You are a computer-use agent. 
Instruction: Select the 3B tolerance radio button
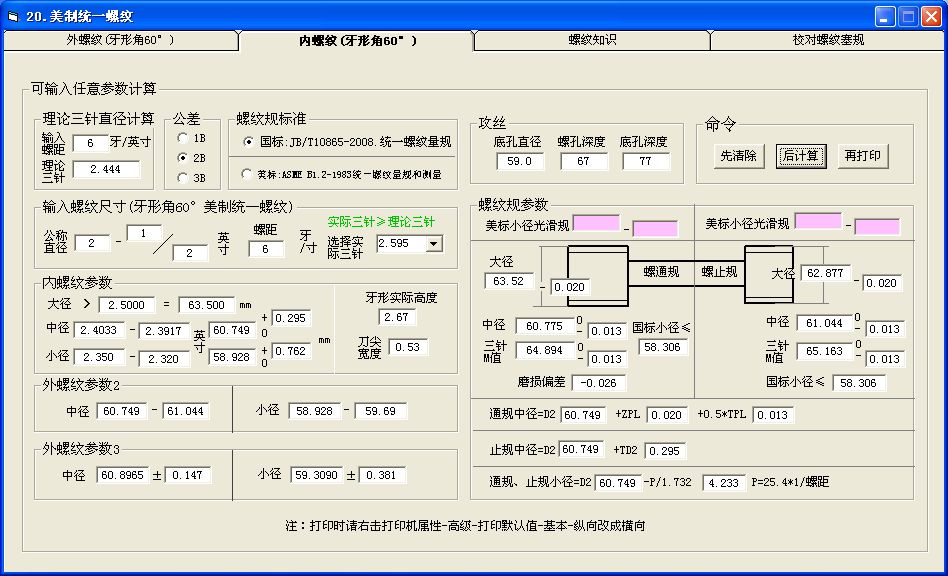tap(183, 178)
